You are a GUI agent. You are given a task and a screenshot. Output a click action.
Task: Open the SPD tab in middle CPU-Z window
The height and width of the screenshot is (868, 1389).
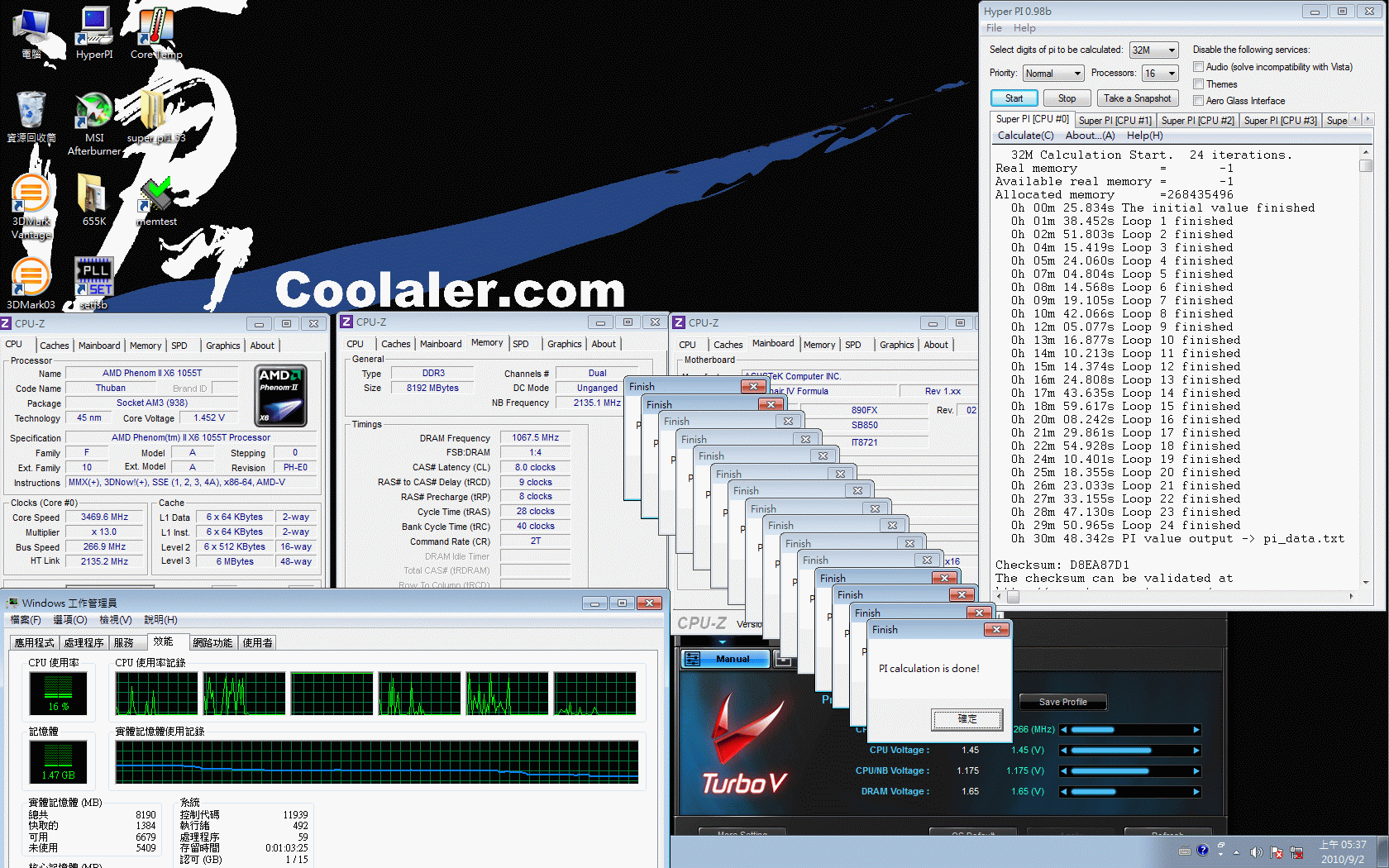pyautogui.click(x=521, y=344)
